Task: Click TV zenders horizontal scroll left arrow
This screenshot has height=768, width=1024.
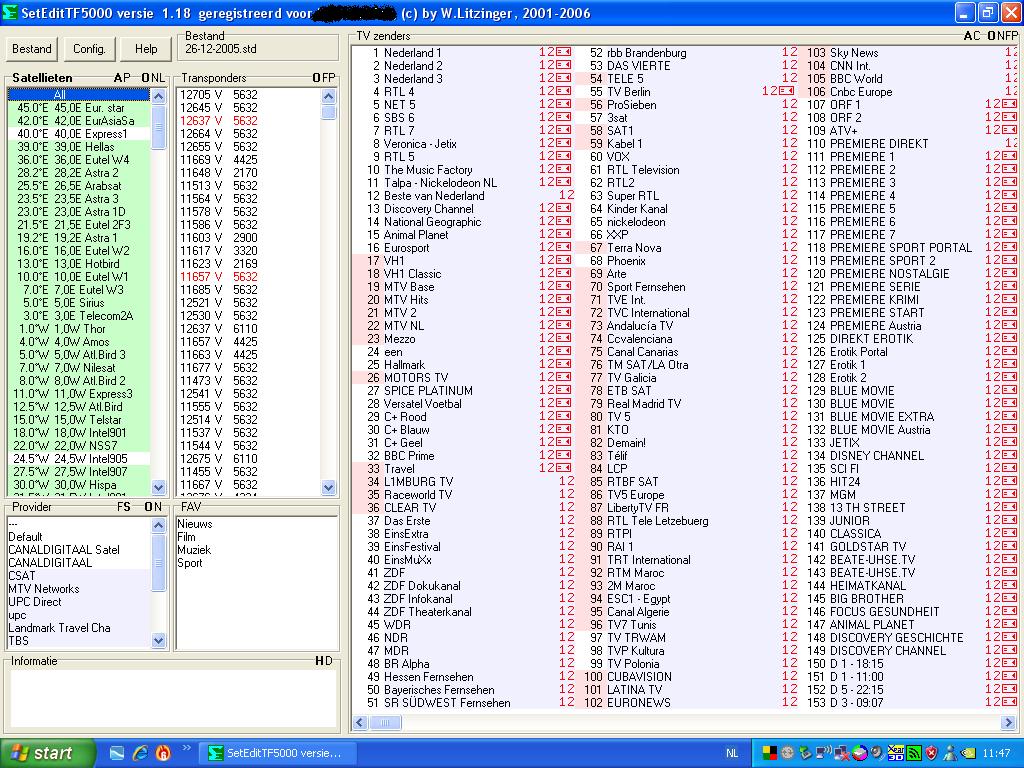Action: tap(360, 722)
